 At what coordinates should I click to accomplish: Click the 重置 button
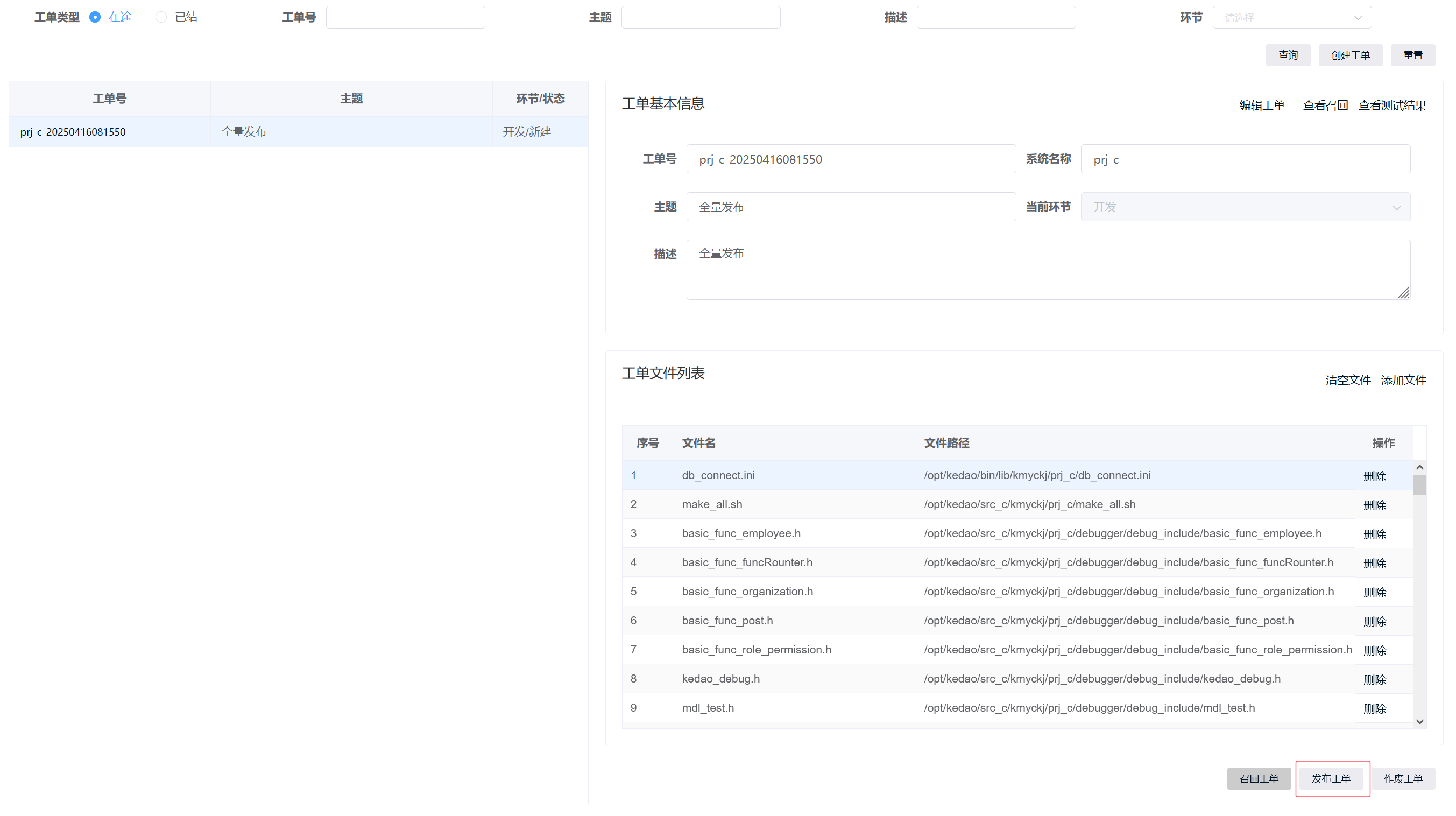(x=1413, y=55)
